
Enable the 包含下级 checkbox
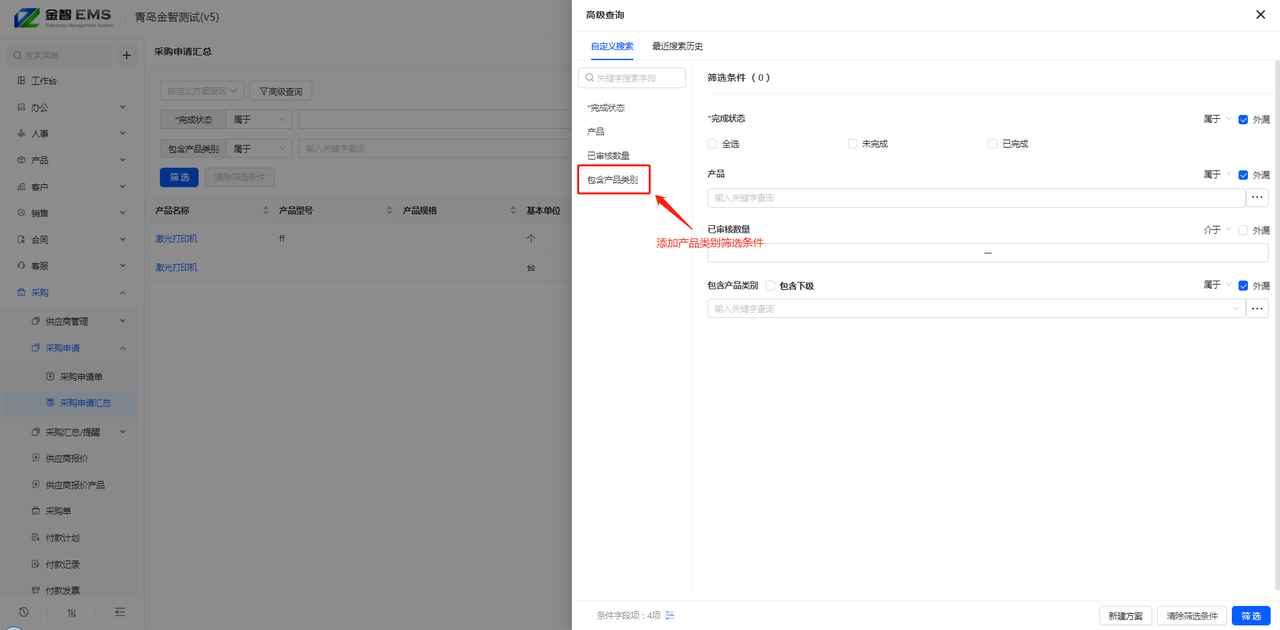pos(770,286)
